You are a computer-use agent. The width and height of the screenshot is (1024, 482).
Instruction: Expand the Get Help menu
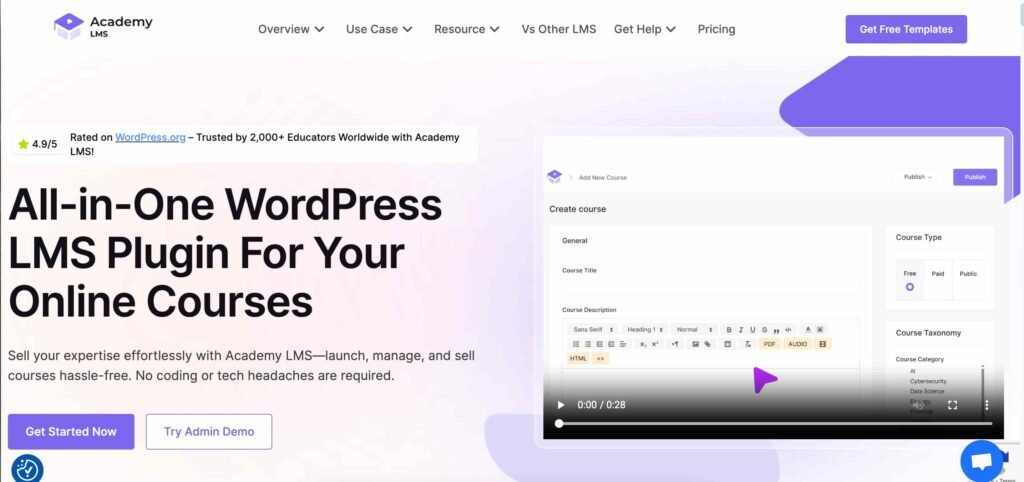pyautogui.click(x=645, y=29)
